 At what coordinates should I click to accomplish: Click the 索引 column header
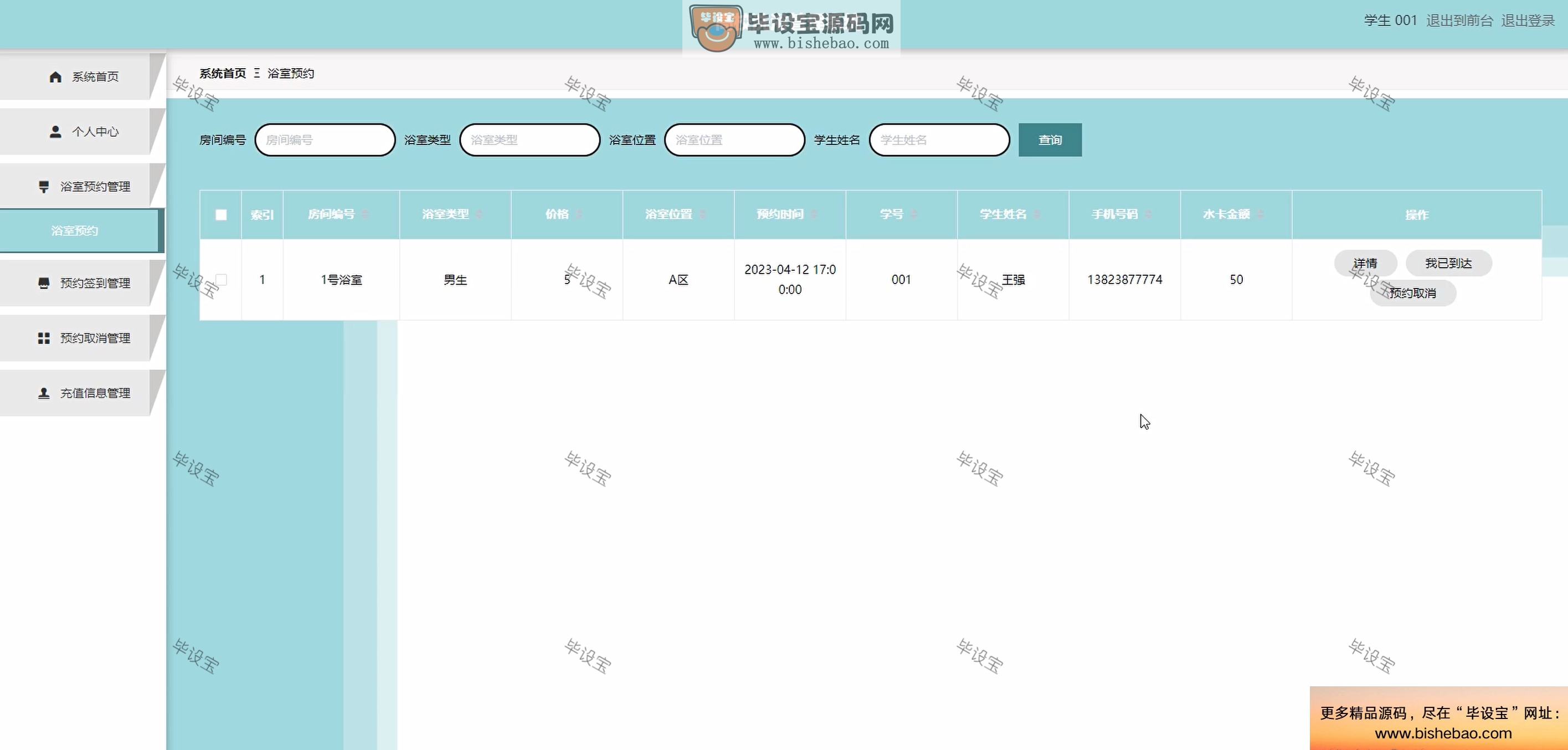(263, 215)
